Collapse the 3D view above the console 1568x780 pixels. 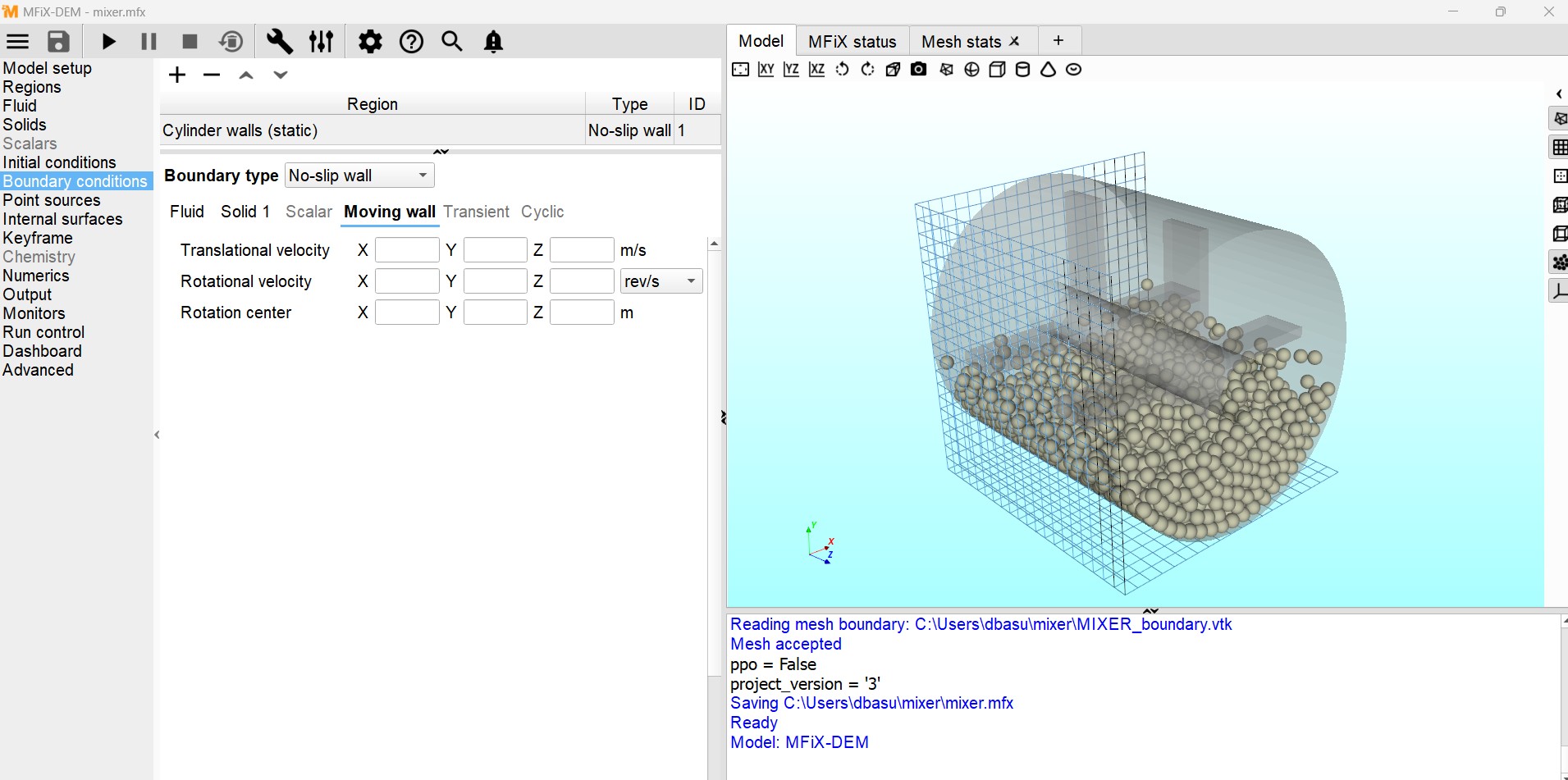click(1151, 611)
